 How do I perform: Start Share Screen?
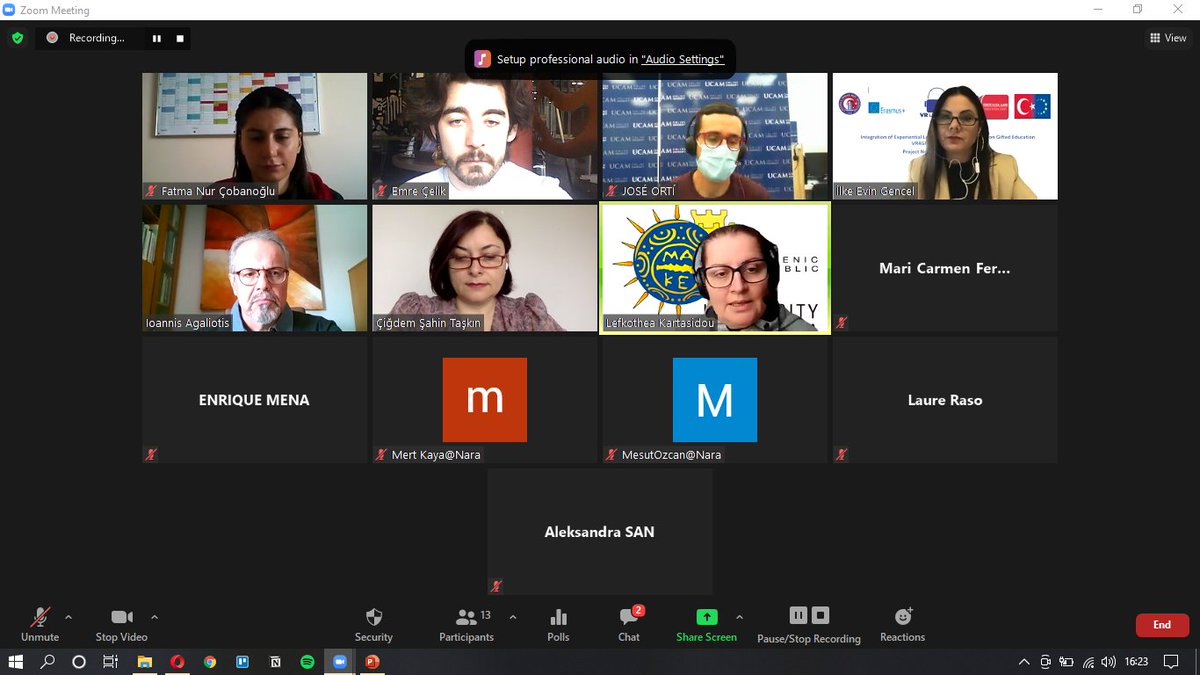coord(706,624)
